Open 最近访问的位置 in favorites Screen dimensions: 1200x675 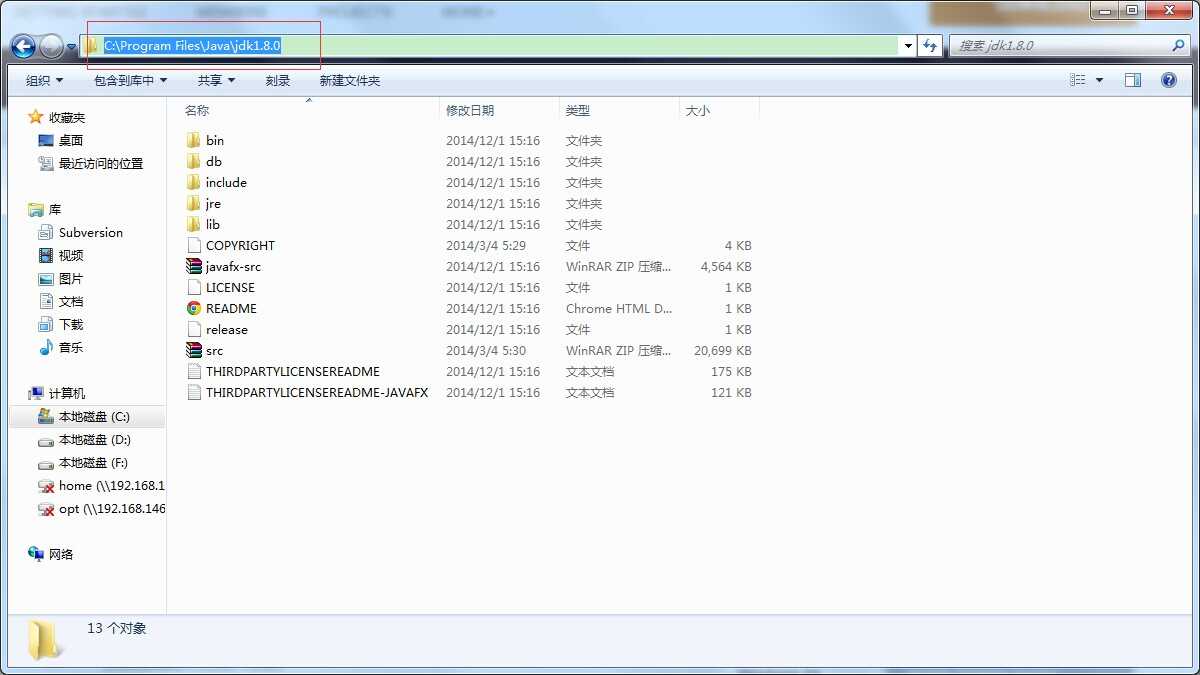pyautogui.click(x=101, y=163)
